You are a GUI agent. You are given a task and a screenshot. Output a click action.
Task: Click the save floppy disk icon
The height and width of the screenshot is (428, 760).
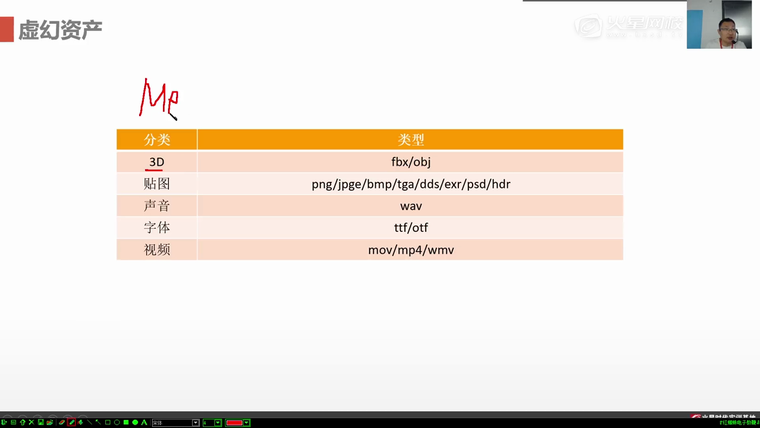(x=40, y=422)
